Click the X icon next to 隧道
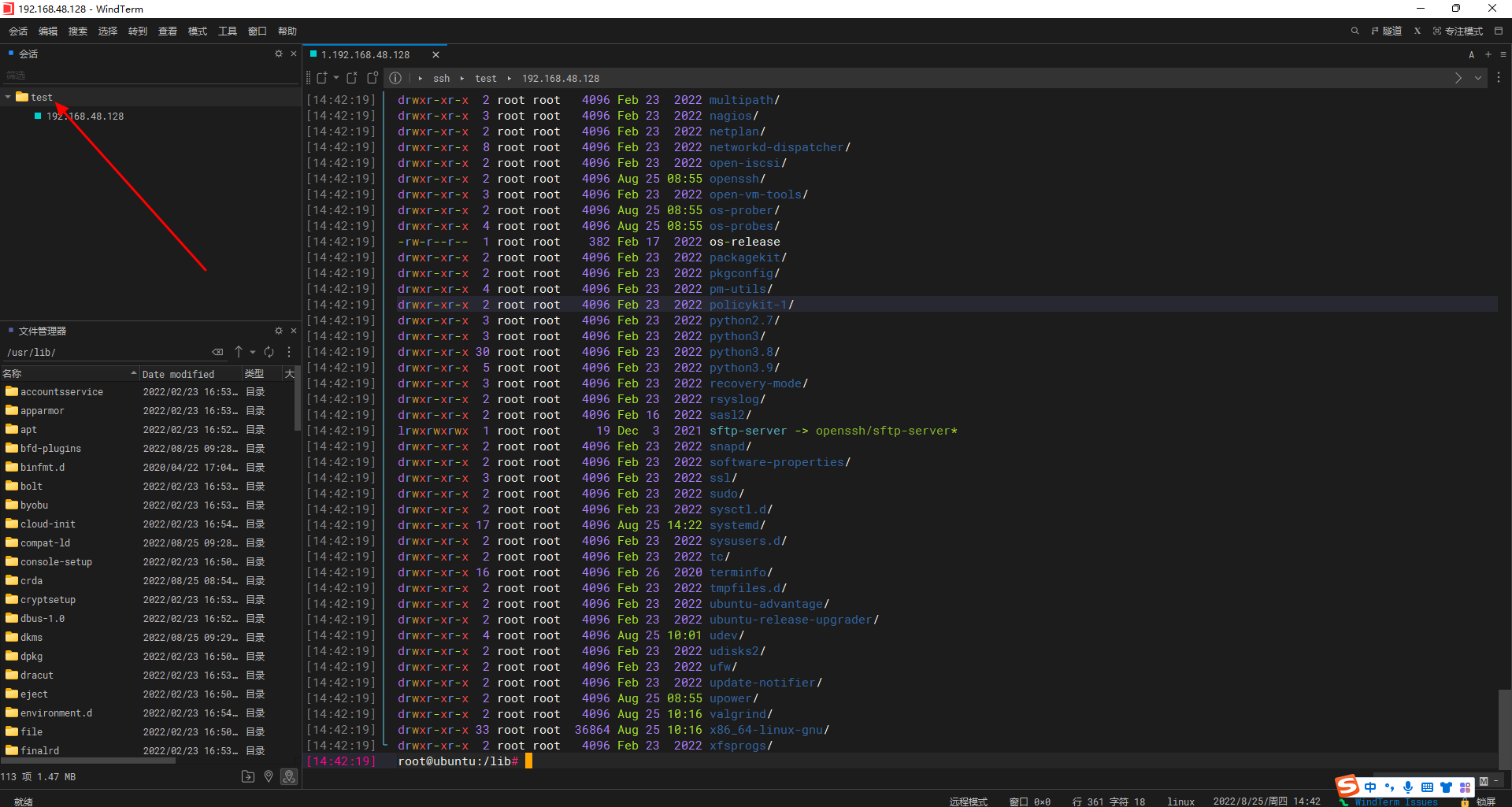1512x807 pixels. [1417, 31]
